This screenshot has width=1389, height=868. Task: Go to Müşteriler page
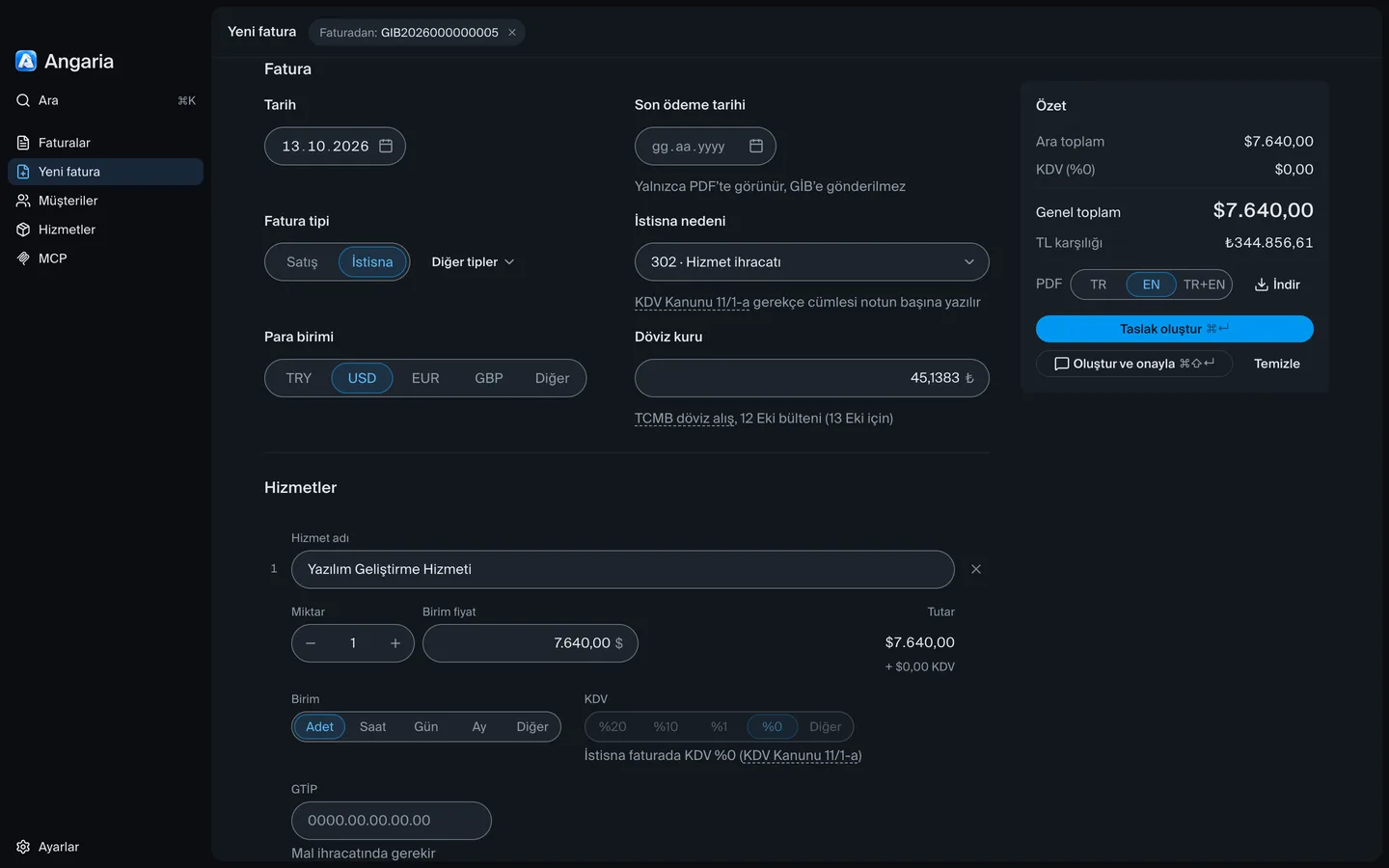105,201
